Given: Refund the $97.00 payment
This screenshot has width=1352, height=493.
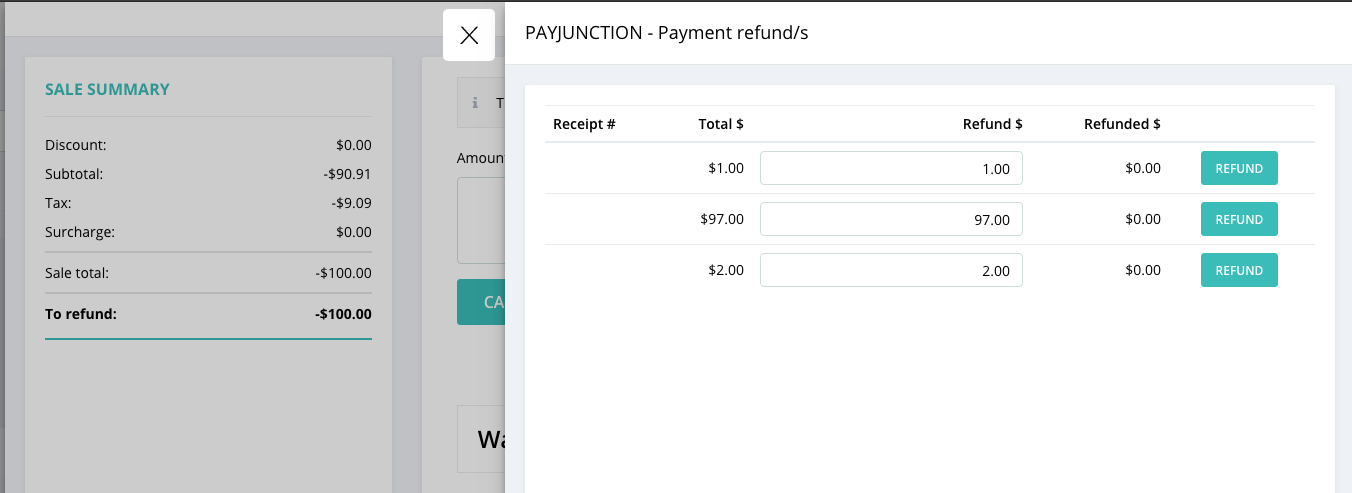Looking at the screenshot, I should [x=1239, y=219].
